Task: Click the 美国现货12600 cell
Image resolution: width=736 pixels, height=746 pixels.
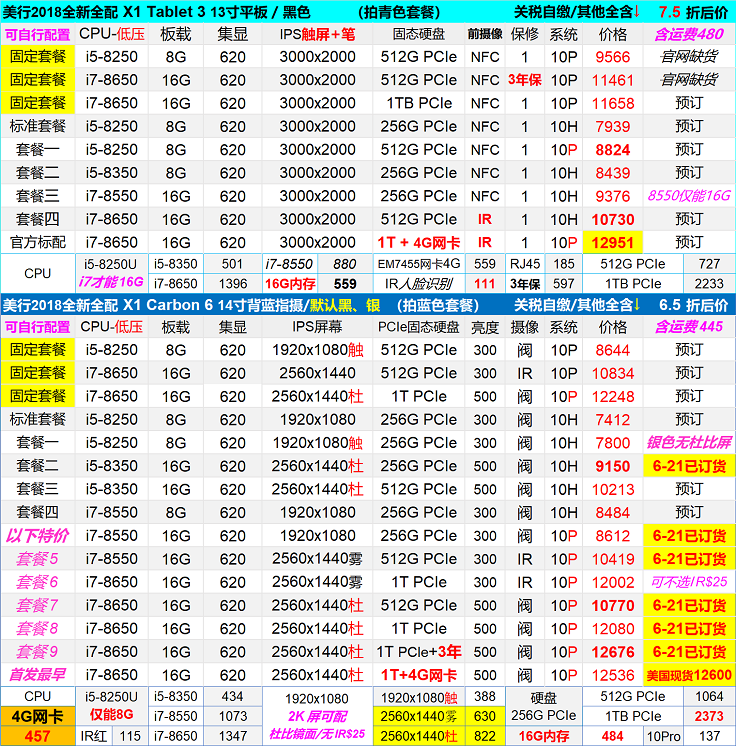Action: [x=688, y=675]
